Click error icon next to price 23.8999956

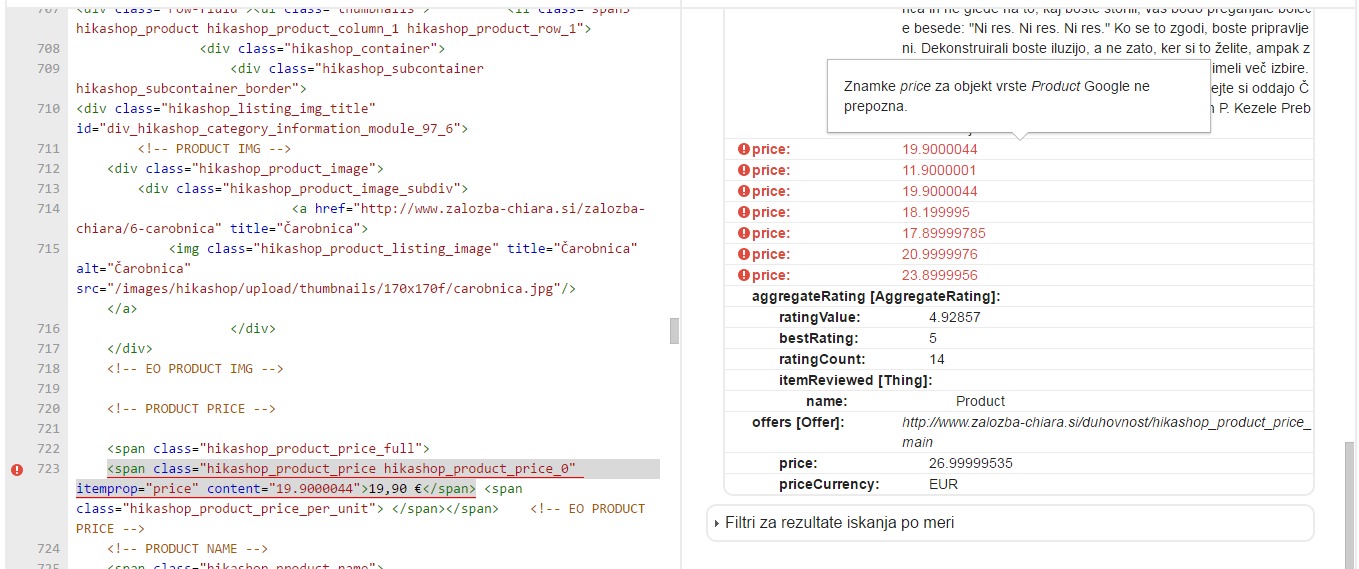pos(743,276)
